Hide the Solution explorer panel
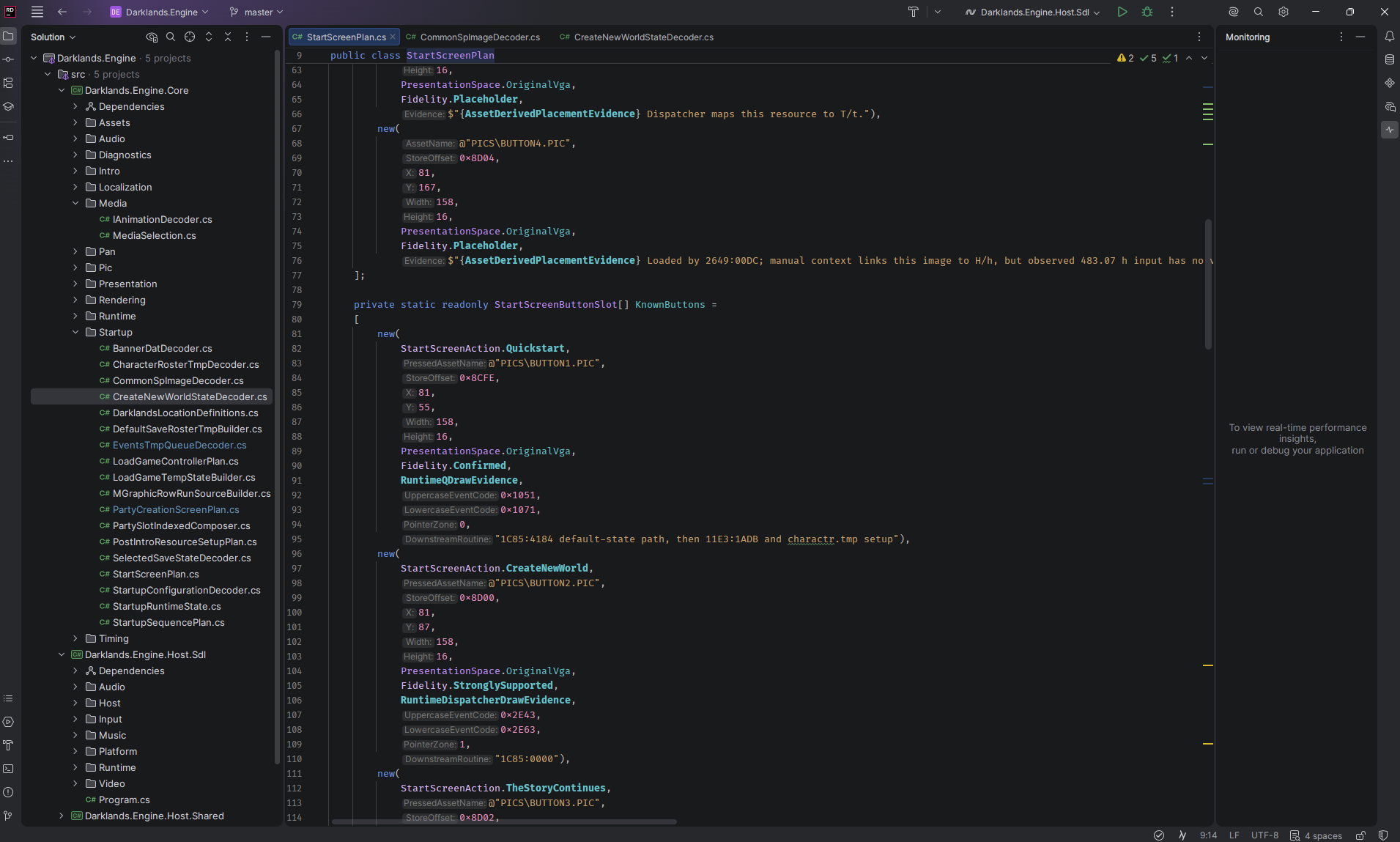 point(266,37)
